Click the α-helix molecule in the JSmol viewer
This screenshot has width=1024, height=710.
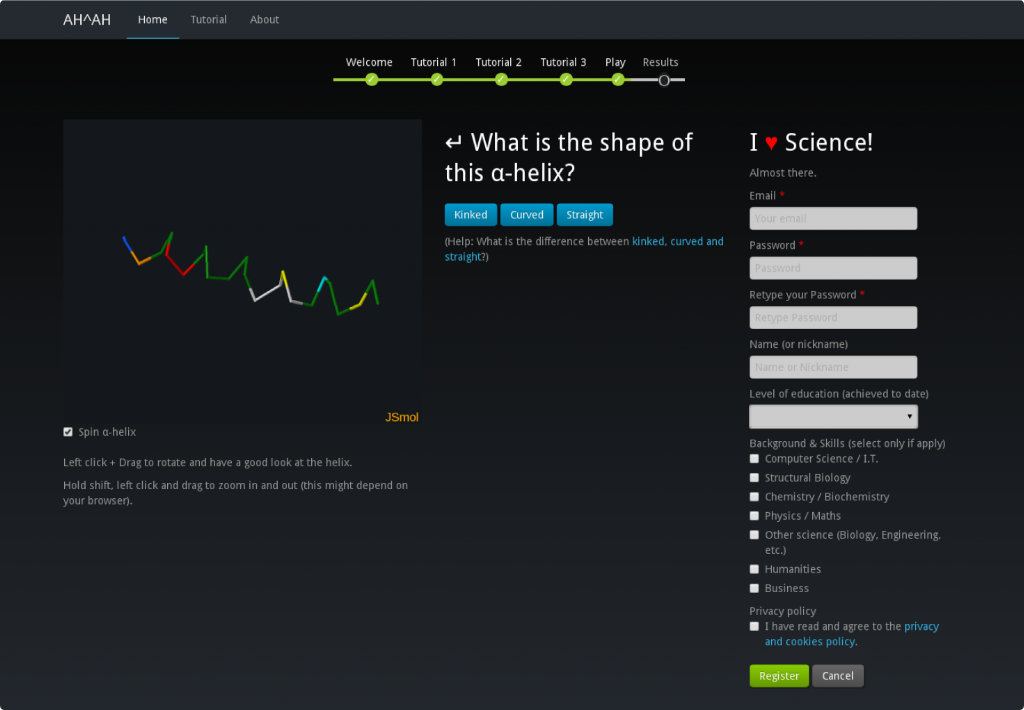pyautogui.click(x=250, y=274)
